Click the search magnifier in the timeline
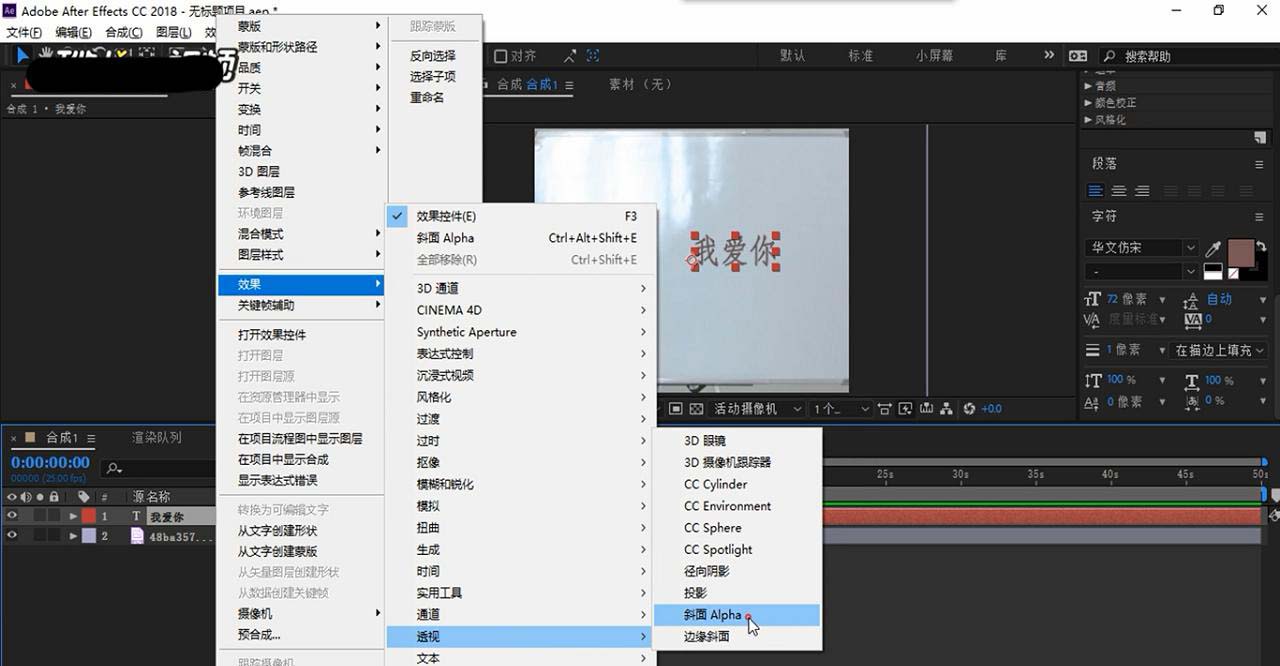The image size is (1280, 666). tap(112, 467)
